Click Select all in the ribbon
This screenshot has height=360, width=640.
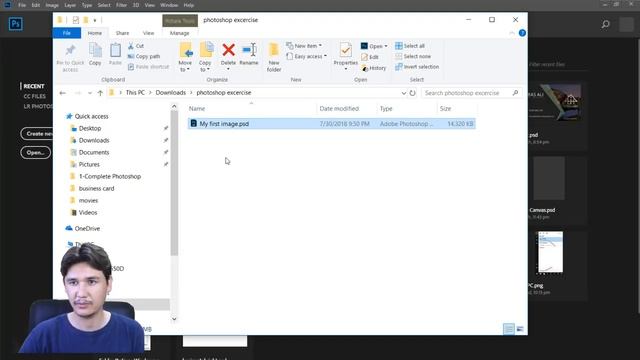[410, 46]
